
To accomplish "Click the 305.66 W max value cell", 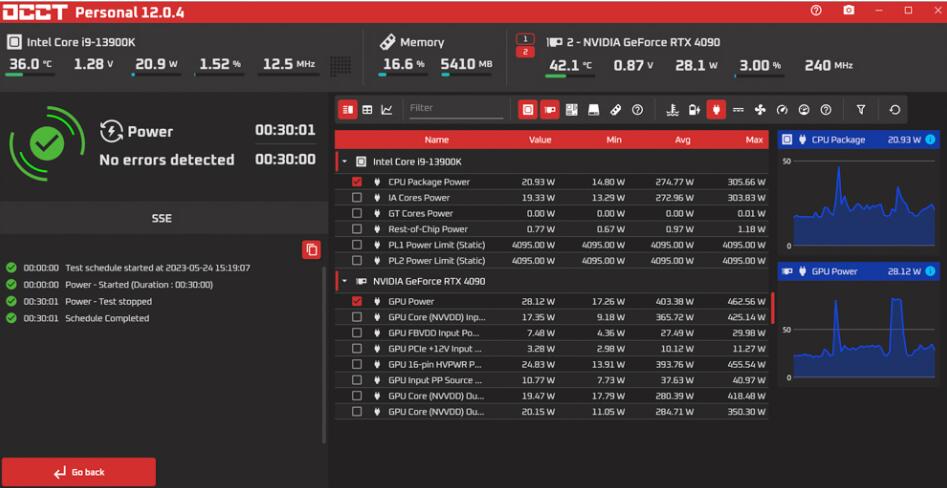I will [x=746, y=182].
